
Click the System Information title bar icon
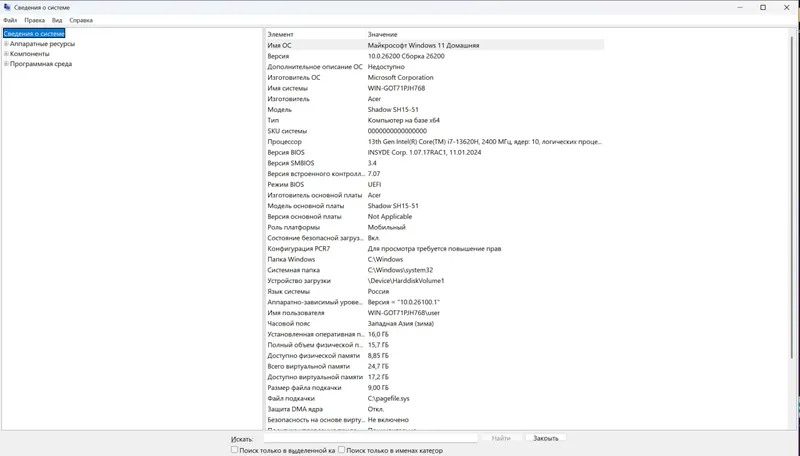7,7
